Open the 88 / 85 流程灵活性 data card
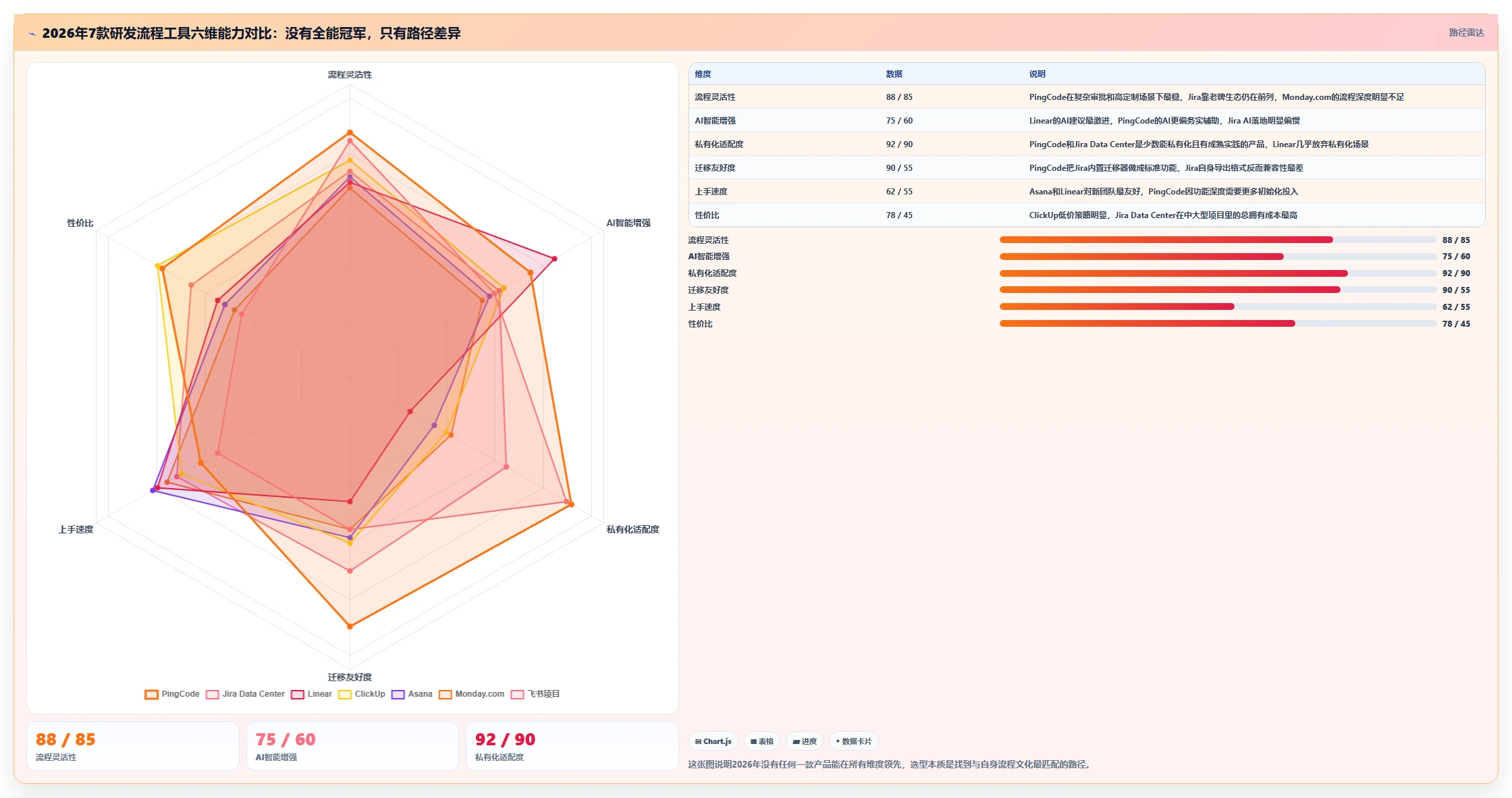The image size is (1512, 798). pos(133,746)
